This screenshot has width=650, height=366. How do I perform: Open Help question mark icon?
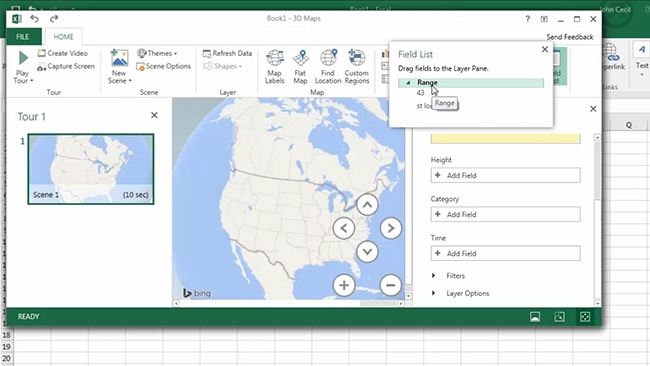pos(527,19)
